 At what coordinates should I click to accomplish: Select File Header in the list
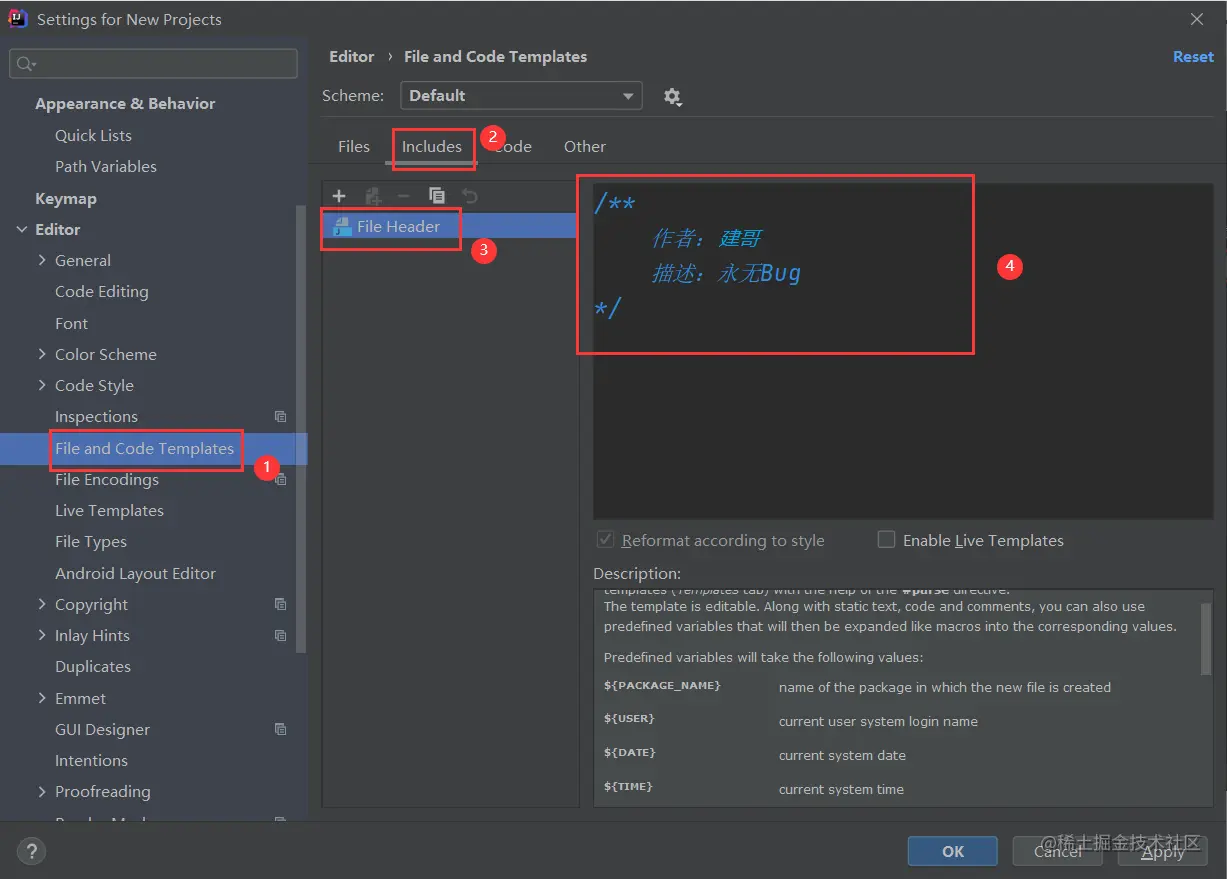click(x=449, y=227)
